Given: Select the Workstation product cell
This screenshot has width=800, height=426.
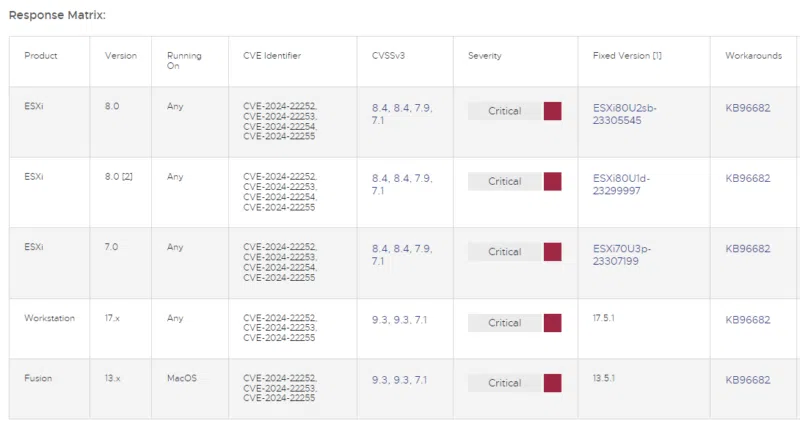Looking at the screenshot, I should 49,318.
